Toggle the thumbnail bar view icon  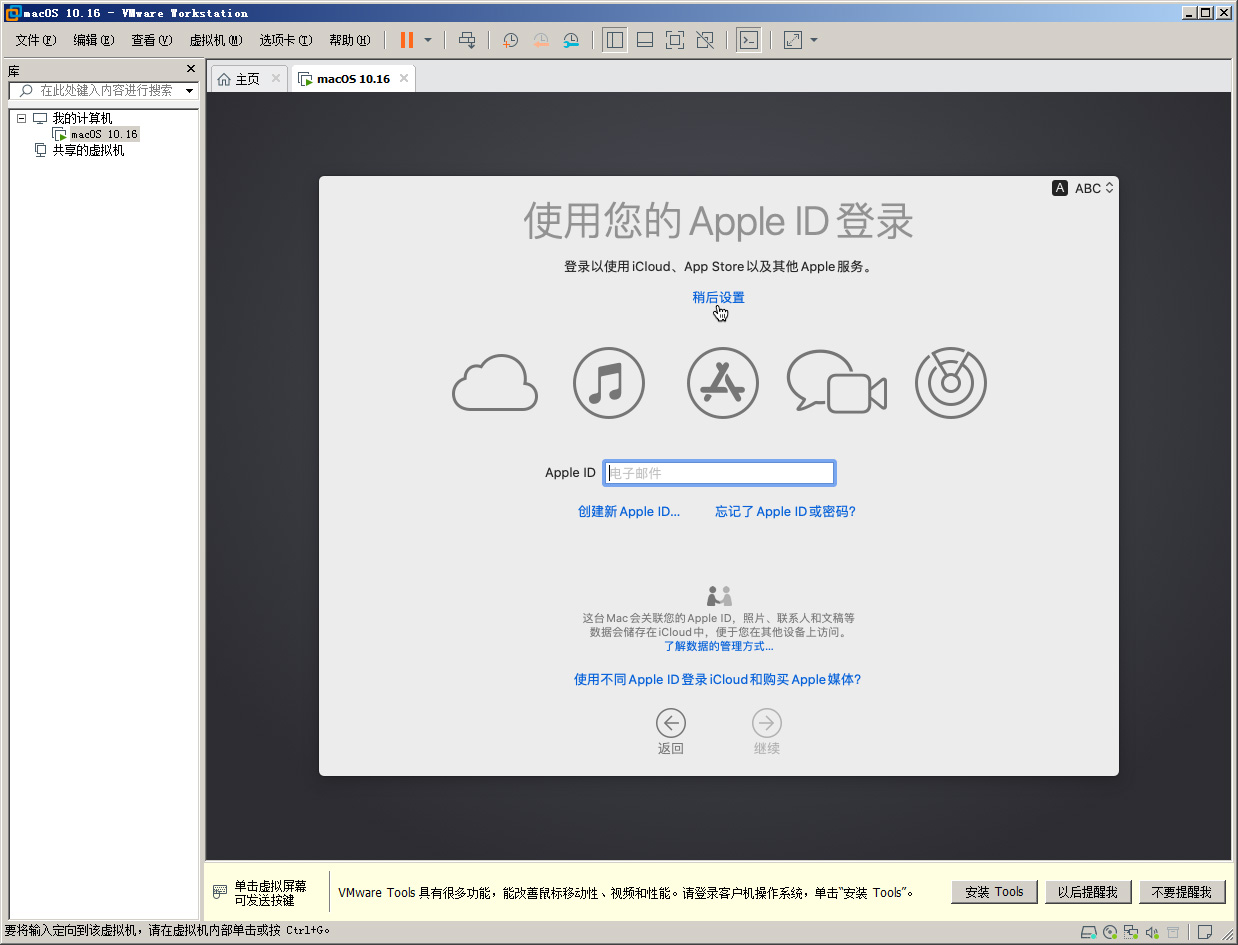tap(645, 40)
